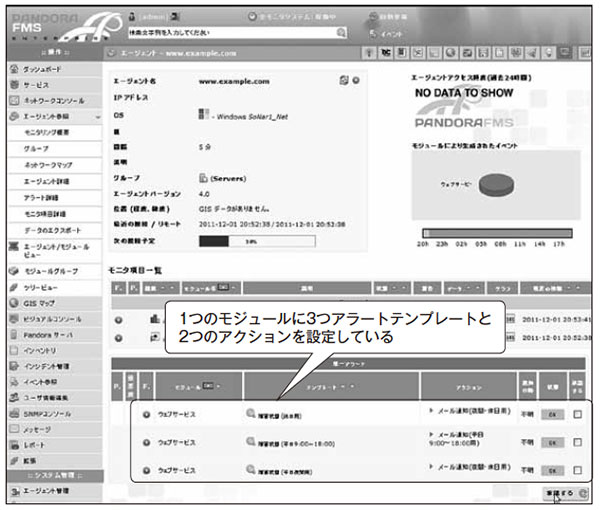Toggle first monitor item status circle
Viewport: 600px width, 510px height.
[x=119, y=320]
